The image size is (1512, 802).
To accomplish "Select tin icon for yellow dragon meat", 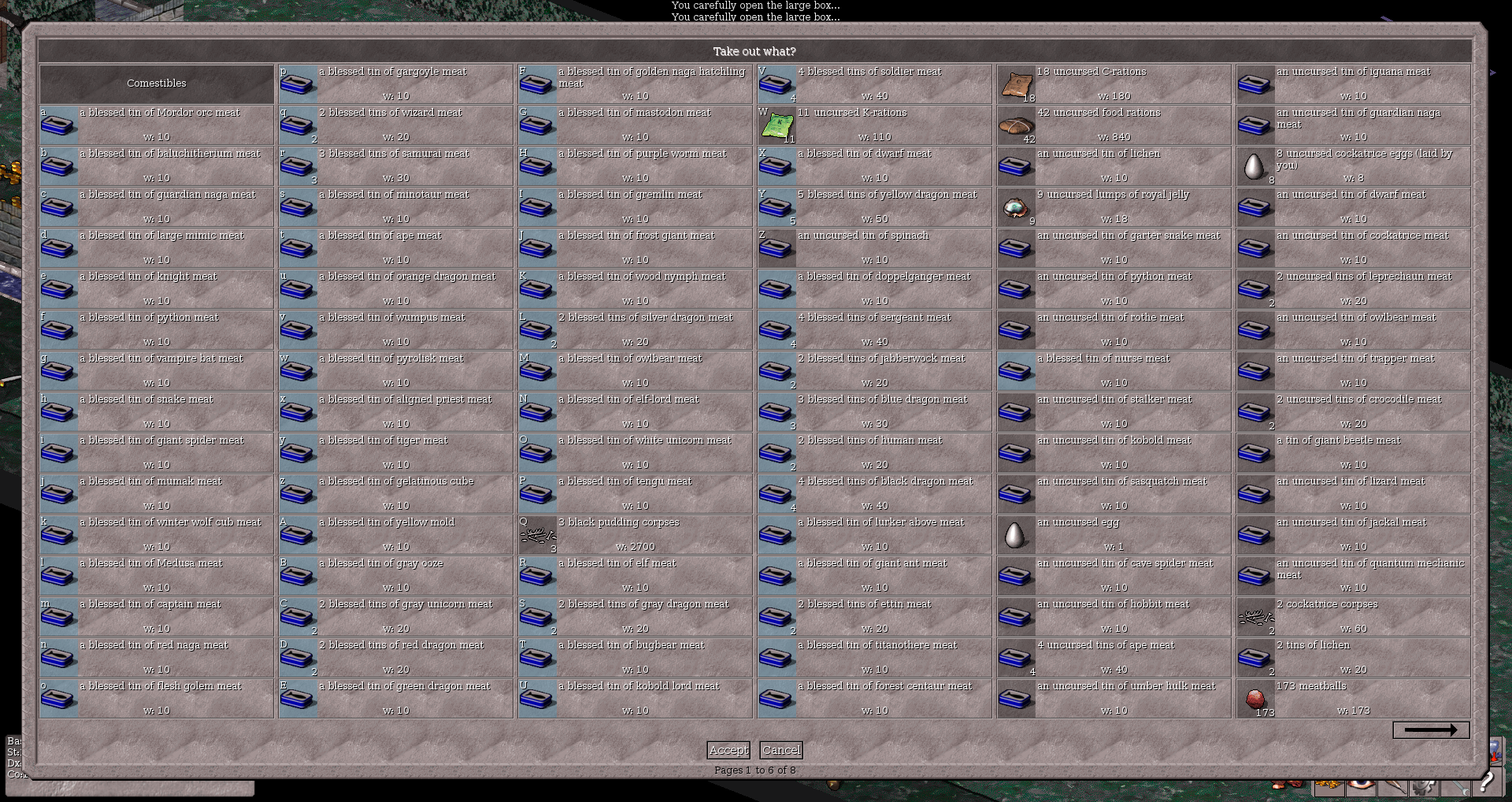I will point(777,207).
